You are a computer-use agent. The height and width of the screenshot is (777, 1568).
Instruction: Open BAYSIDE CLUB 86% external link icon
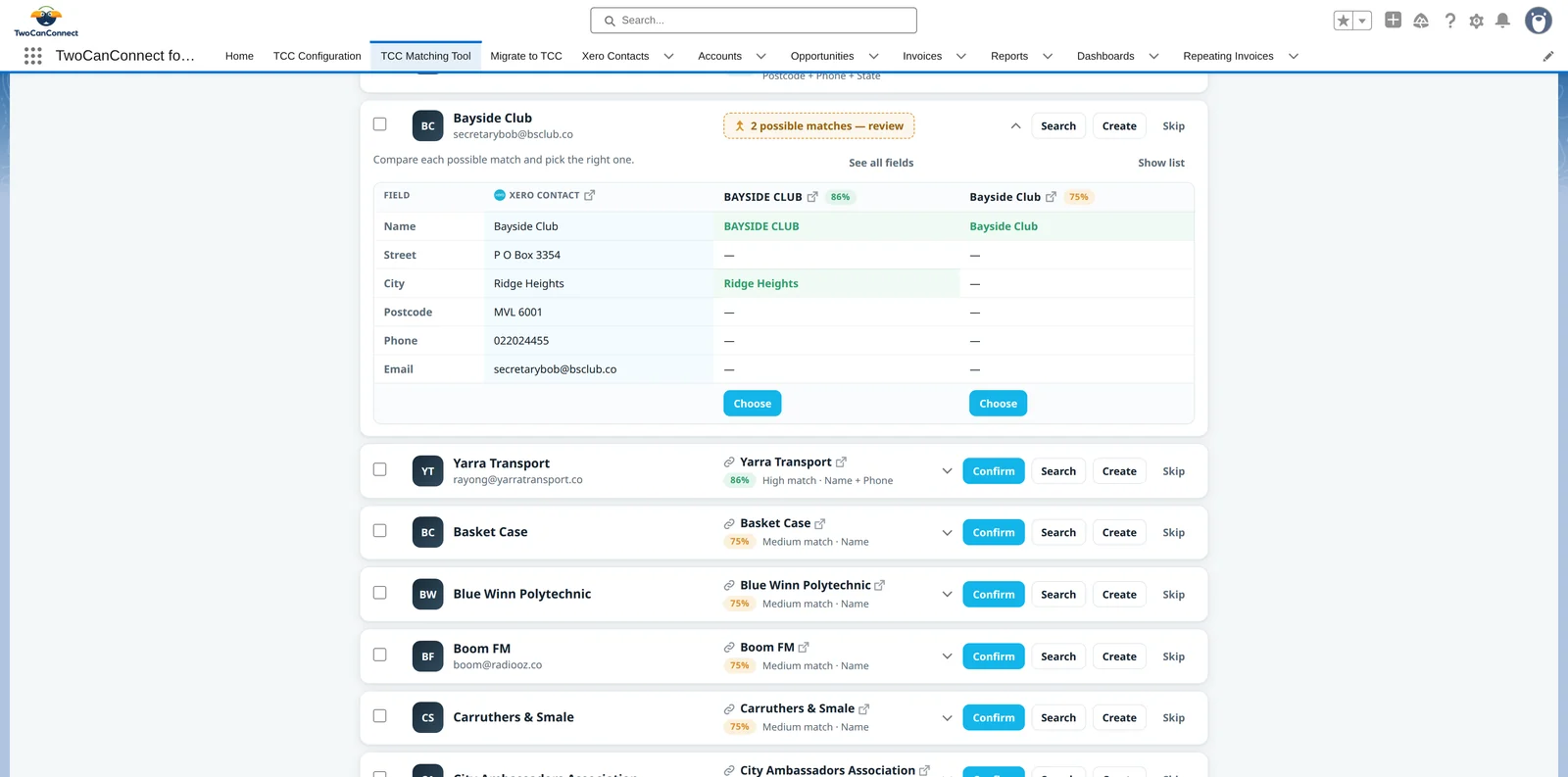pyautogui.click(x=812, y=197)
